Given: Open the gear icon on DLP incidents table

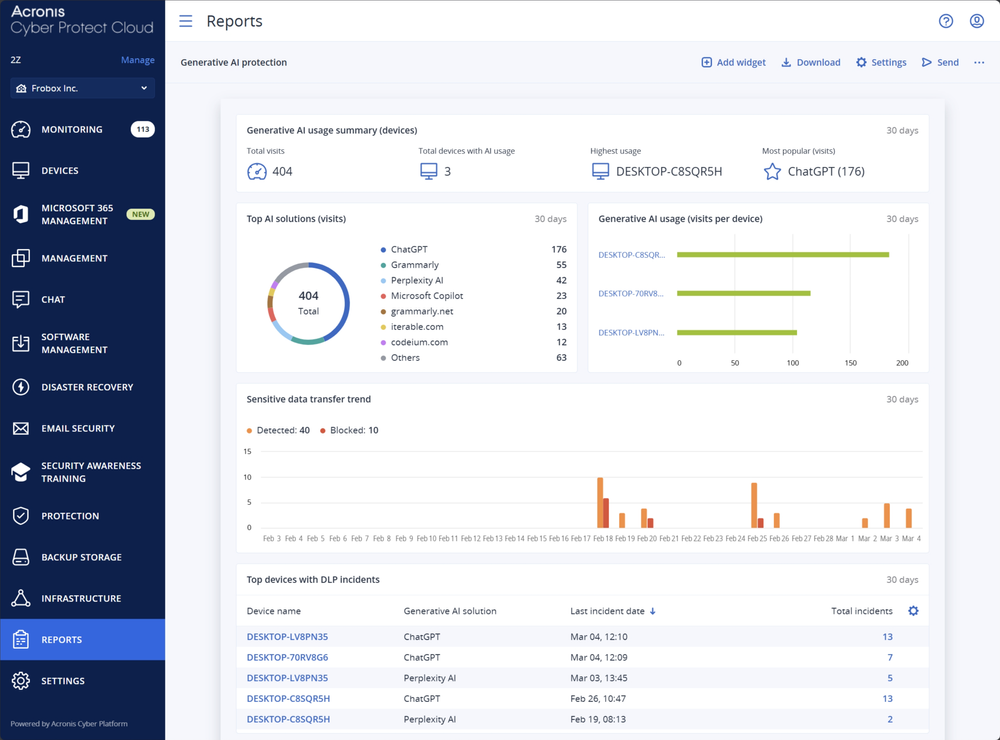Looking at the screenshot, I should click(913, 610).
